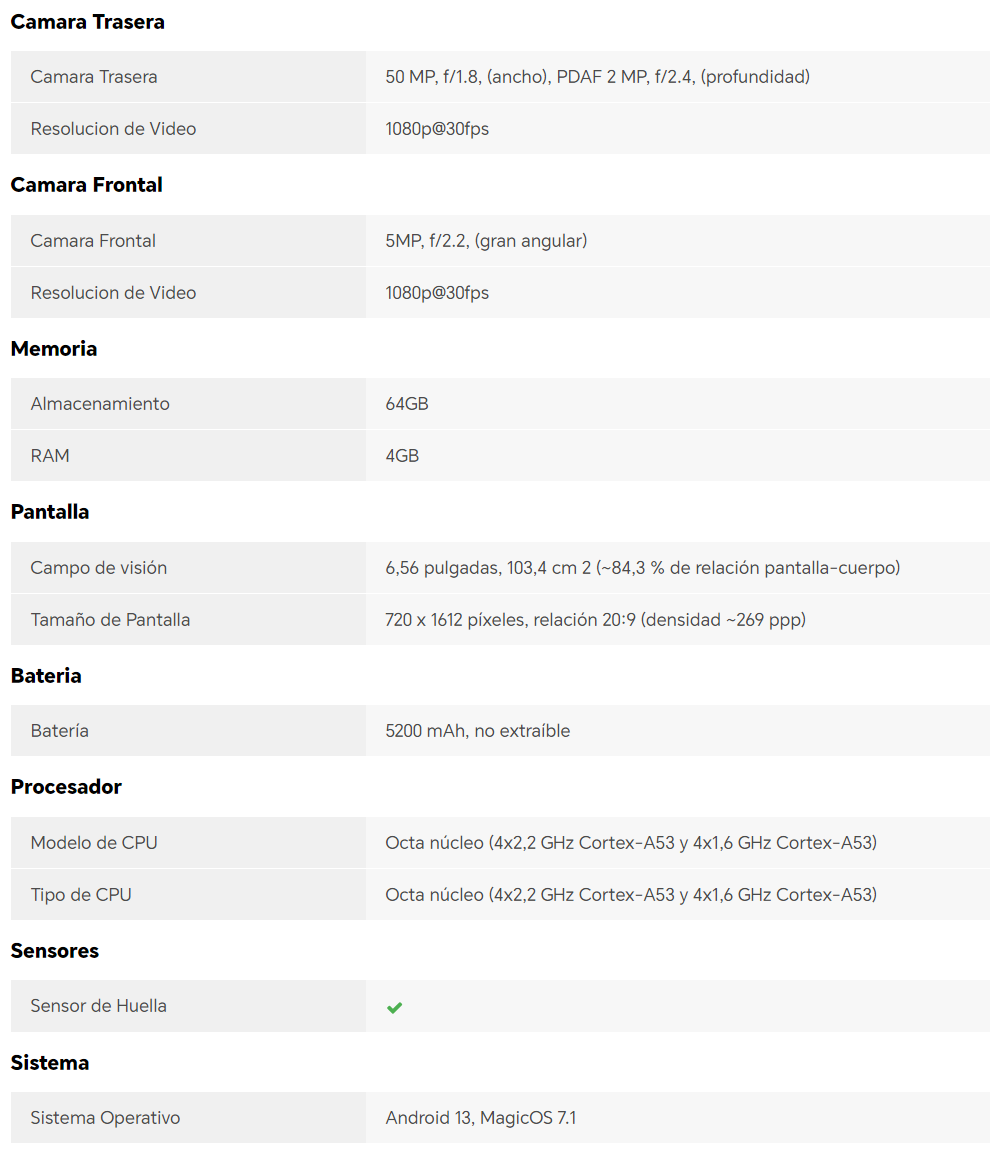
Task: Click the Procesador section heading
Action: [66, 787]
